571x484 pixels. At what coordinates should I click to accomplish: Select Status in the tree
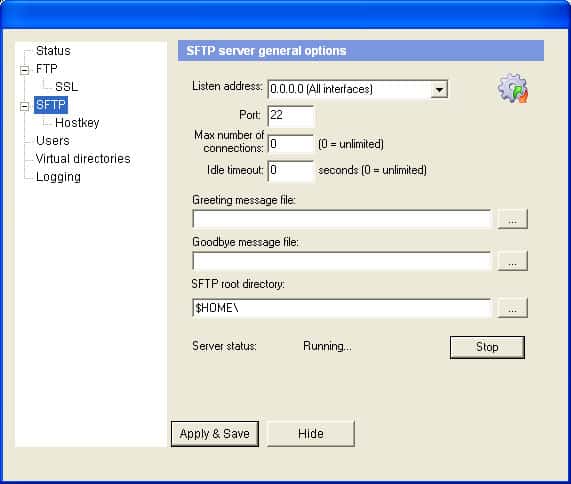pyautogui.click(x=53, y=51)
